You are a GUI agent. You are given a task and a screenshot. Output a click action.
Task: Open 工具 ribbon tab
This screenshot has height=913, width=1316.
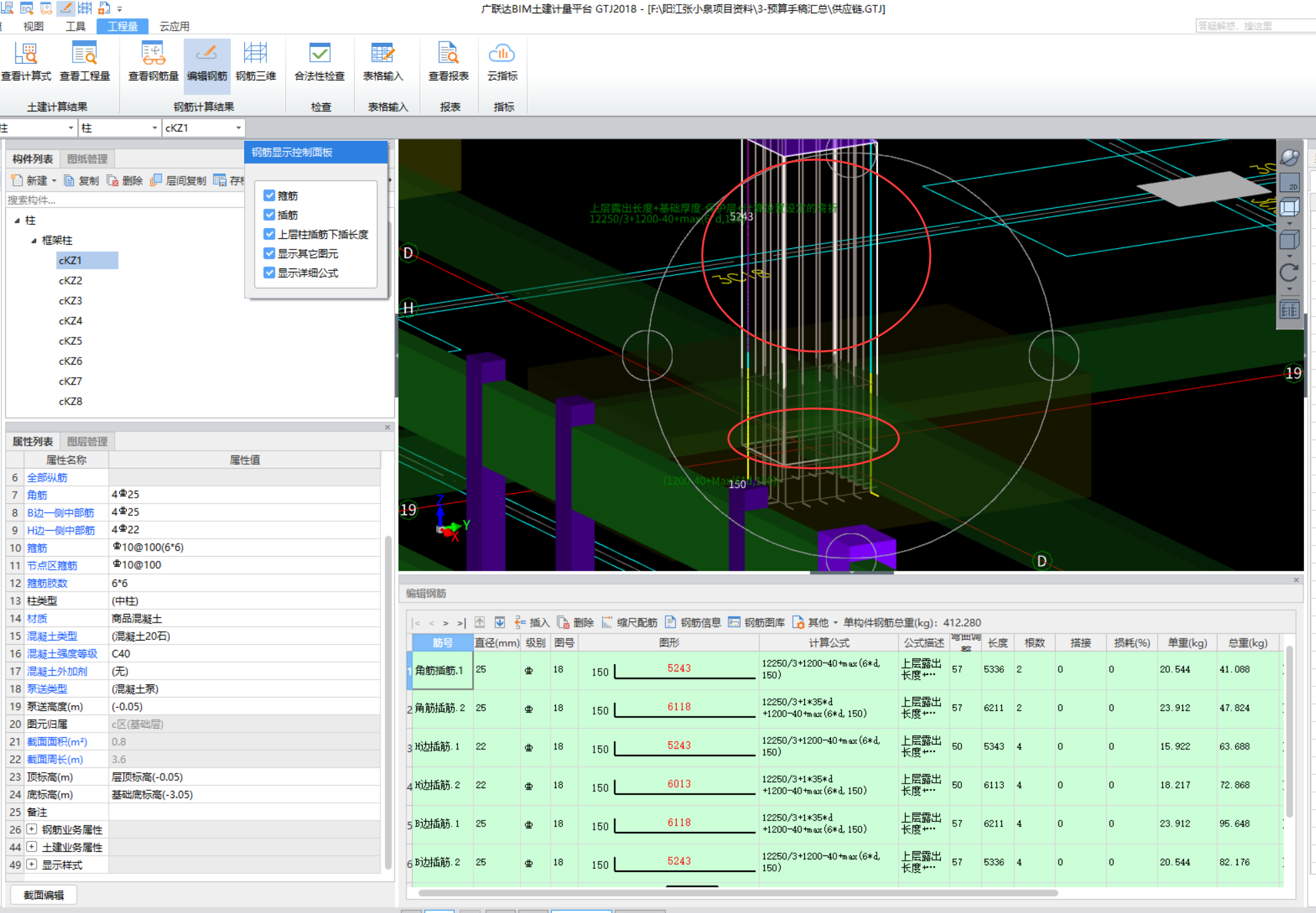[76, 26]
